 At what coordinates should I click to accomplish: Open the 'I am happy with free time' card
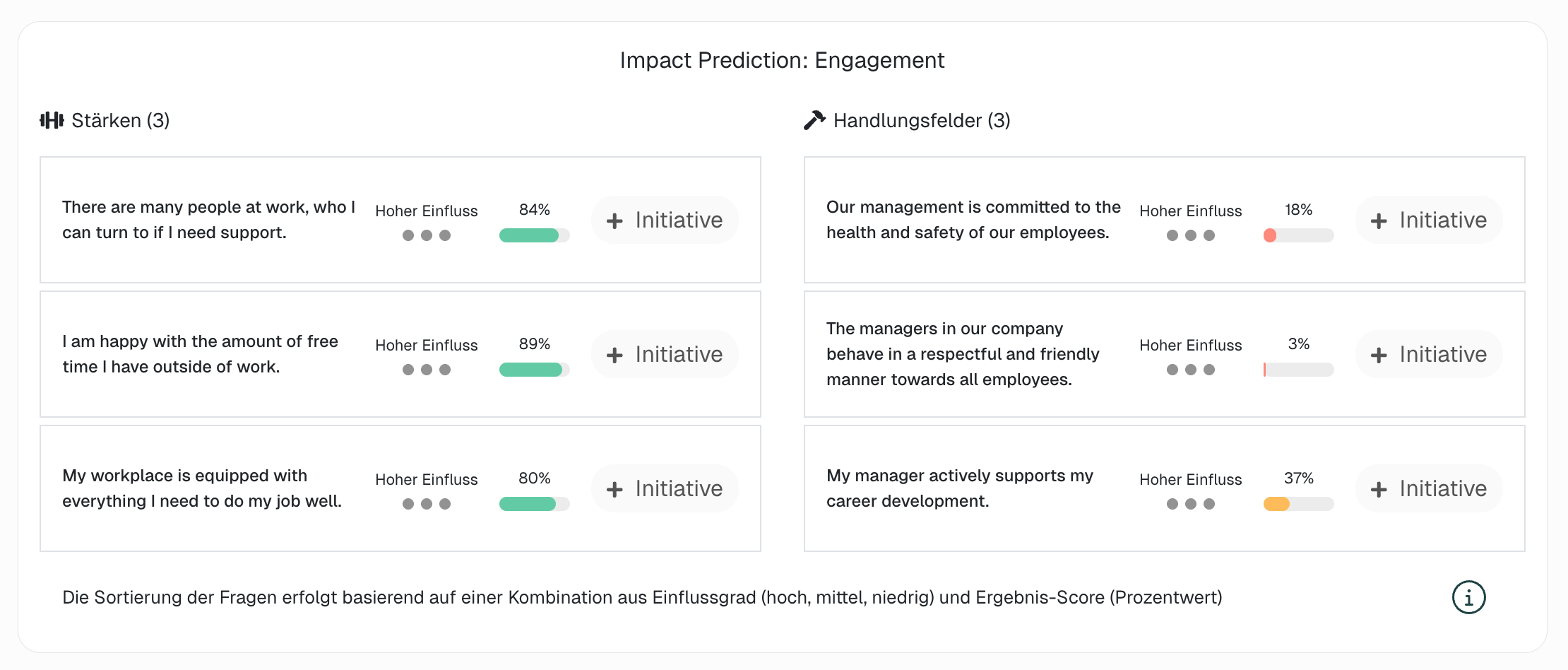200,354
